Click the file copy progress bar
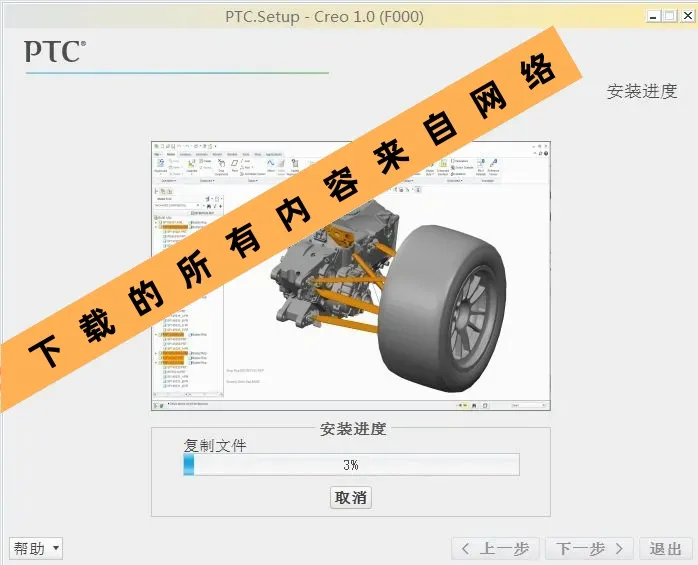This screenshot has height=565, width=698. coord(351,465)
